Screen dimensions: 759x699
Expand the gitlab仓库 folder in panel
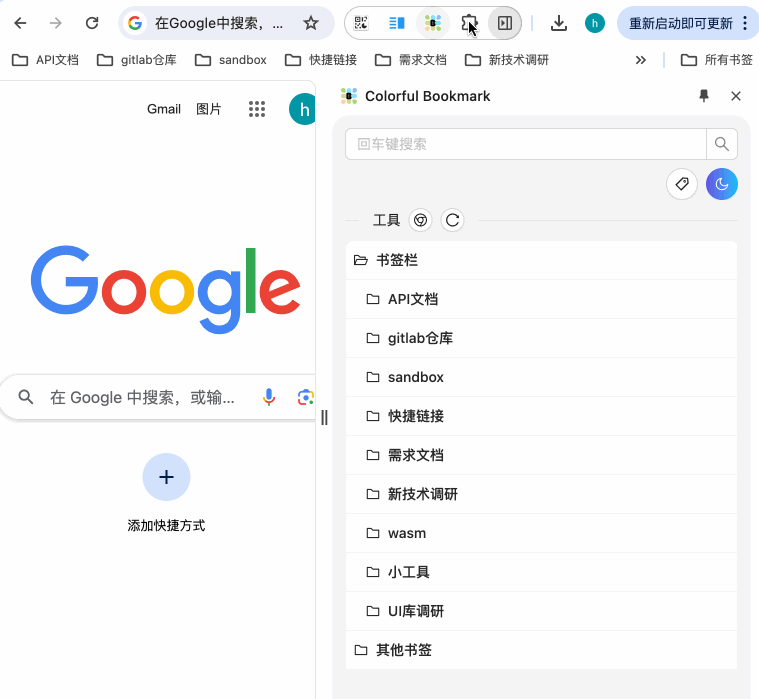click(x=541, y=338)
